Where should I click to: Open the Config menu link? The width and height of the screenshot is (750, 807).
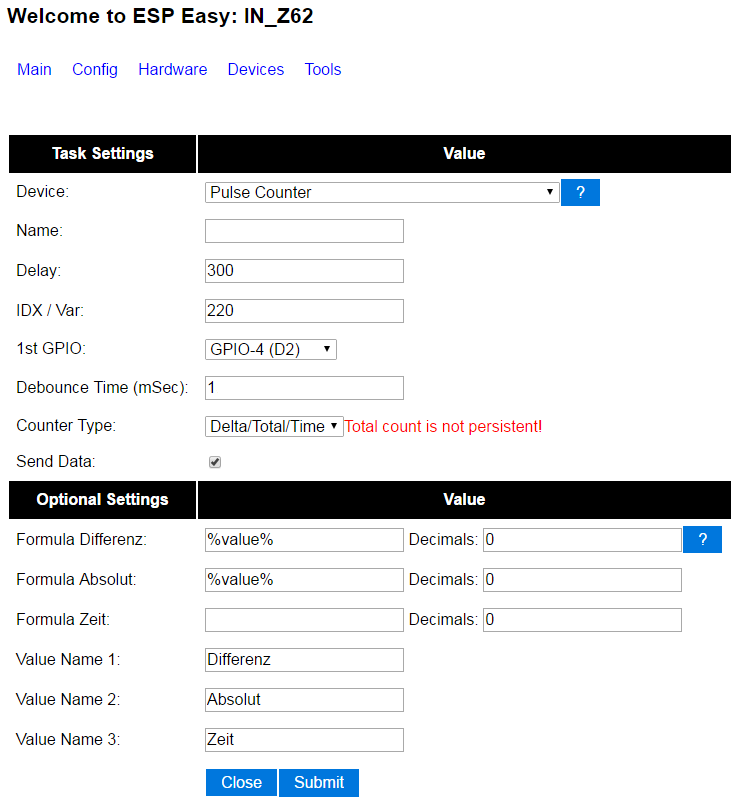95,69
